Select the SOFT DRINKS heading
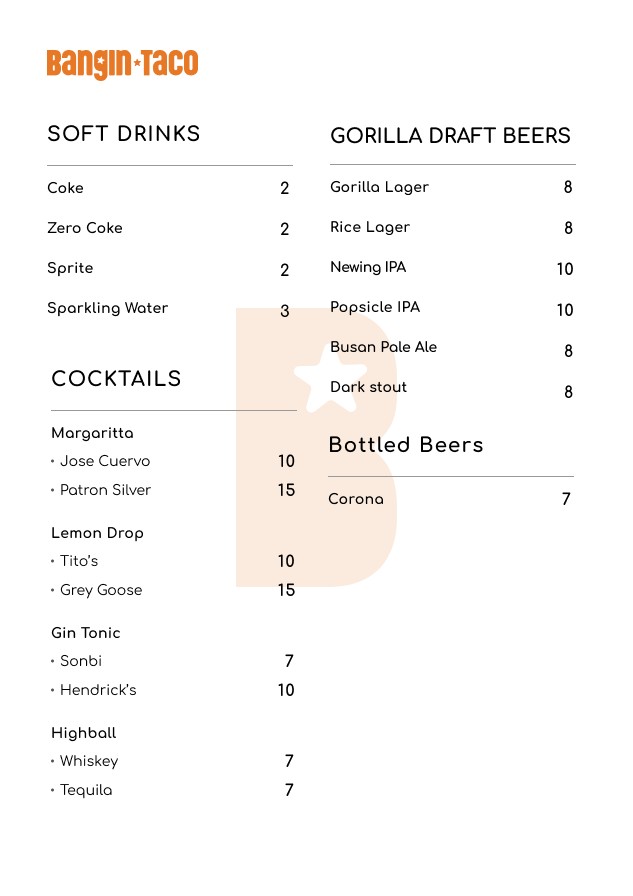This screenshot has width=633, height=896. pos(123,134)
